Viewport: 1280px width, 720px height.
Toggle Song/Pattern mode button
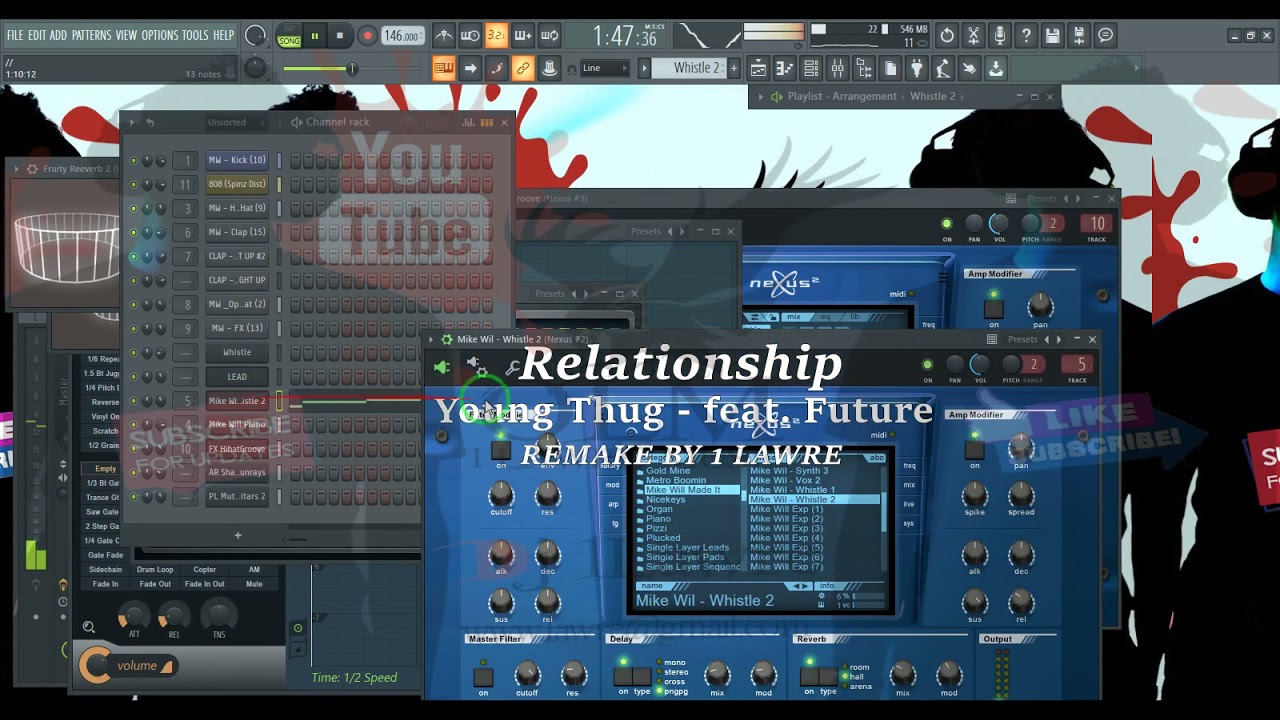[x=289, y=36]
